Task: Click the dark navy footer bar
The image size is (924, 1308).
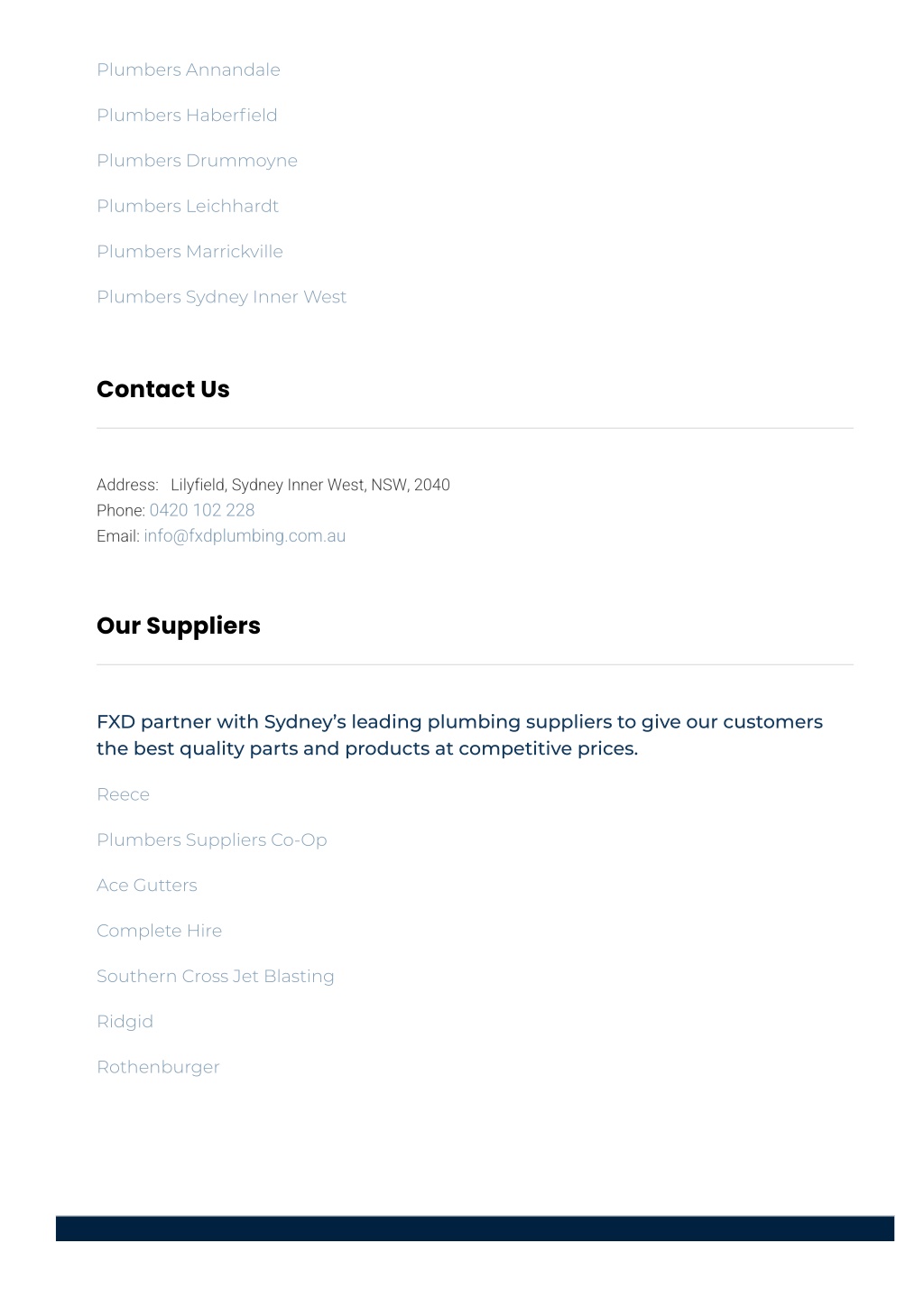Action: pos(475,1229)
